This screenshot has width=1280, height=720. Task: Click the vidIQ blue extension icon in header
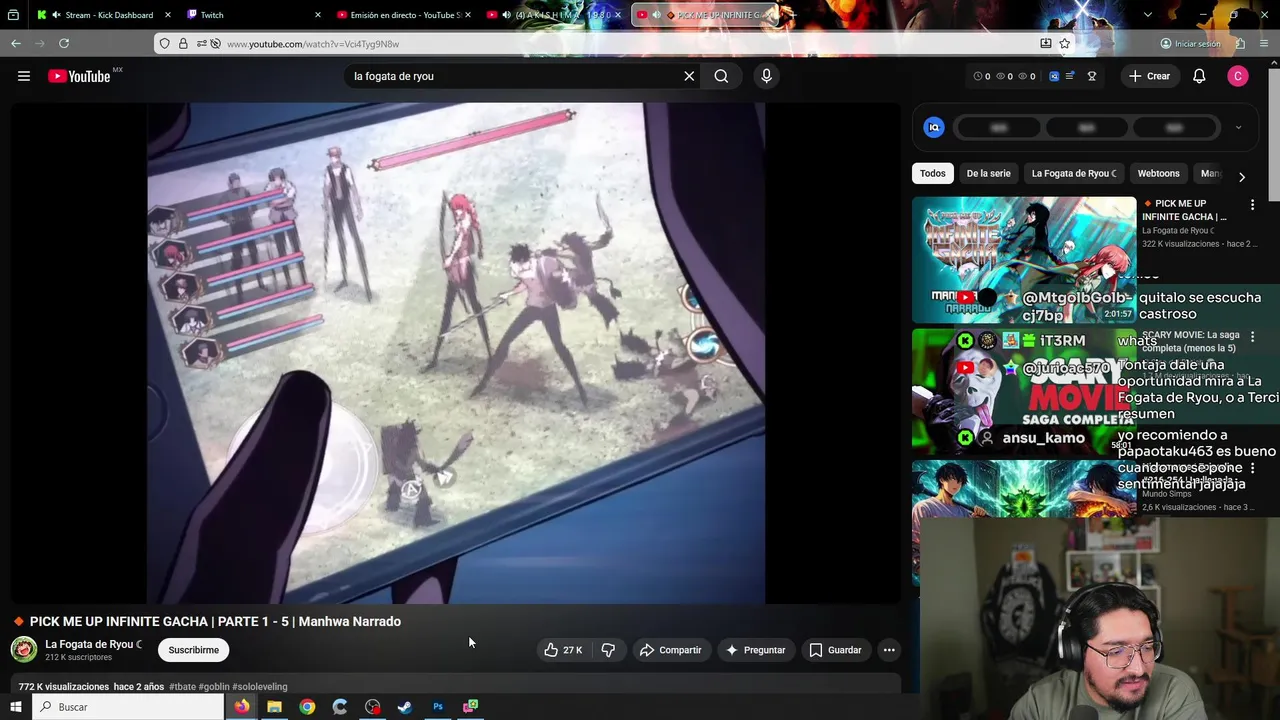click(x=1053, y=76)
